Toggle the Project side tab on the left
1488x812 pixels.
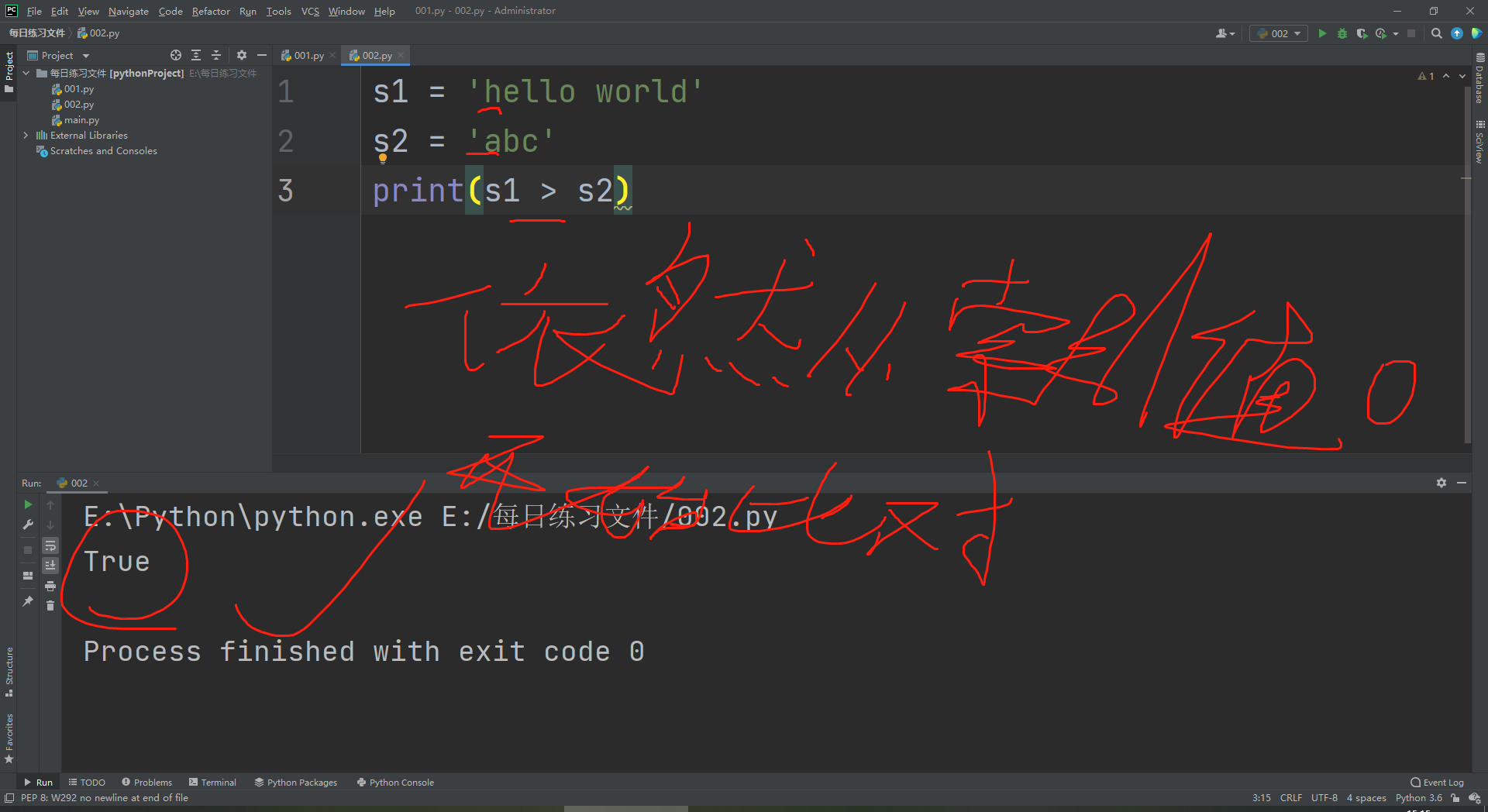click(9, 71)
